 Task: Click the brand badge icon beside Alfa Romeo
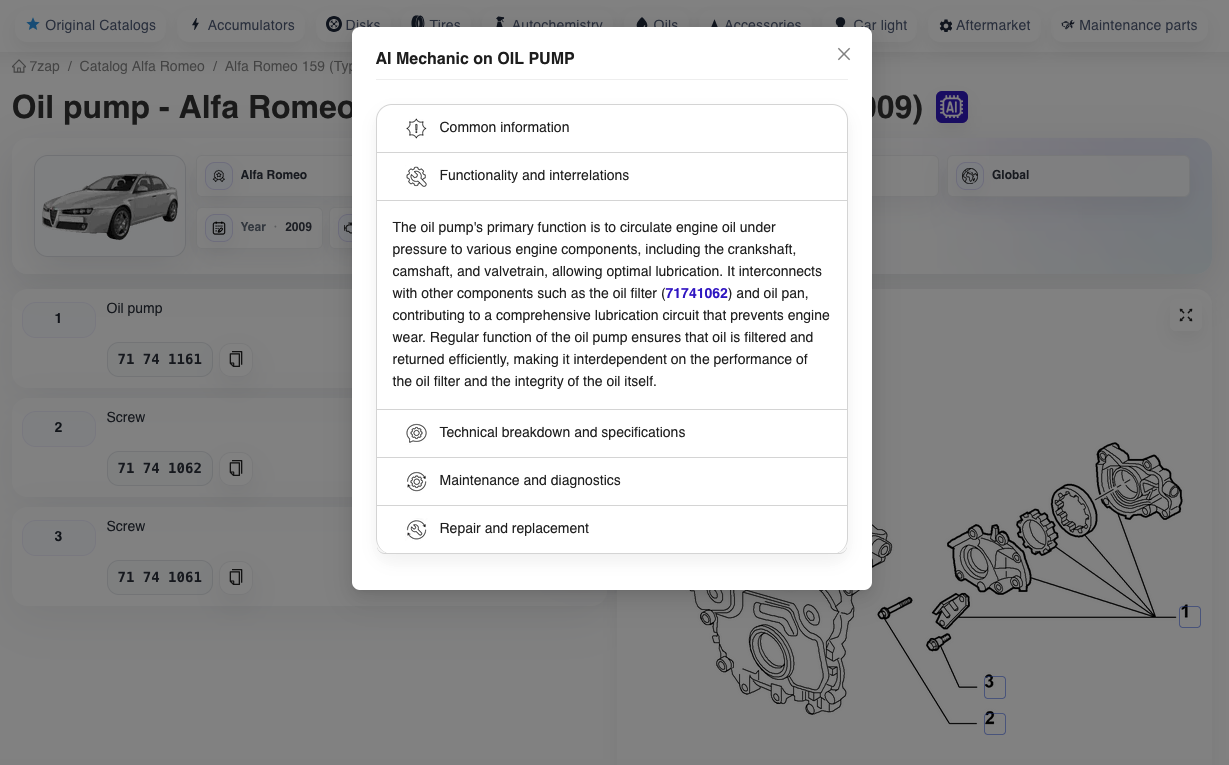[218, 176]
